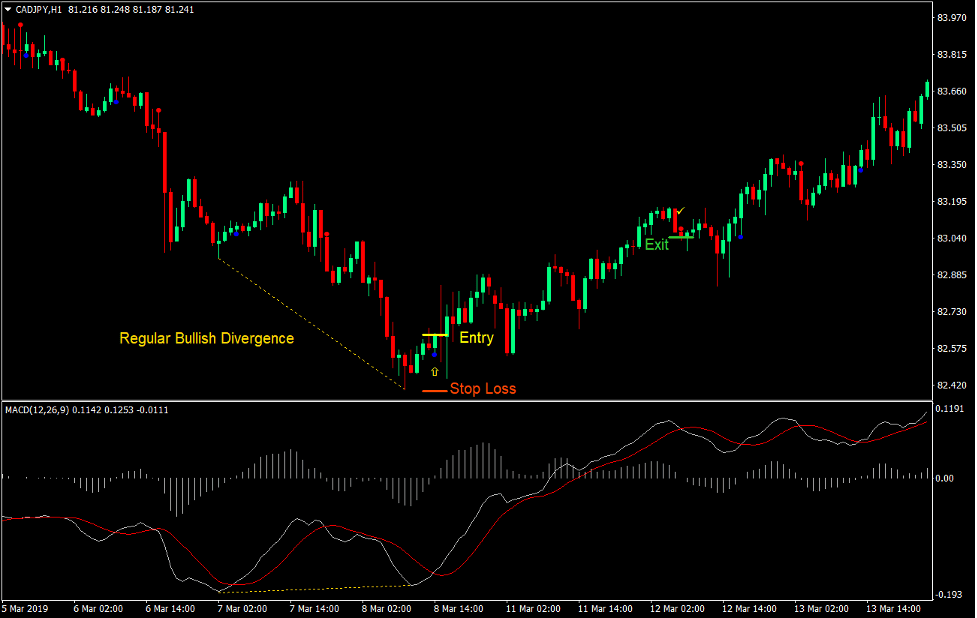Click the green arrow at the Exit level

tap(681, 237)
